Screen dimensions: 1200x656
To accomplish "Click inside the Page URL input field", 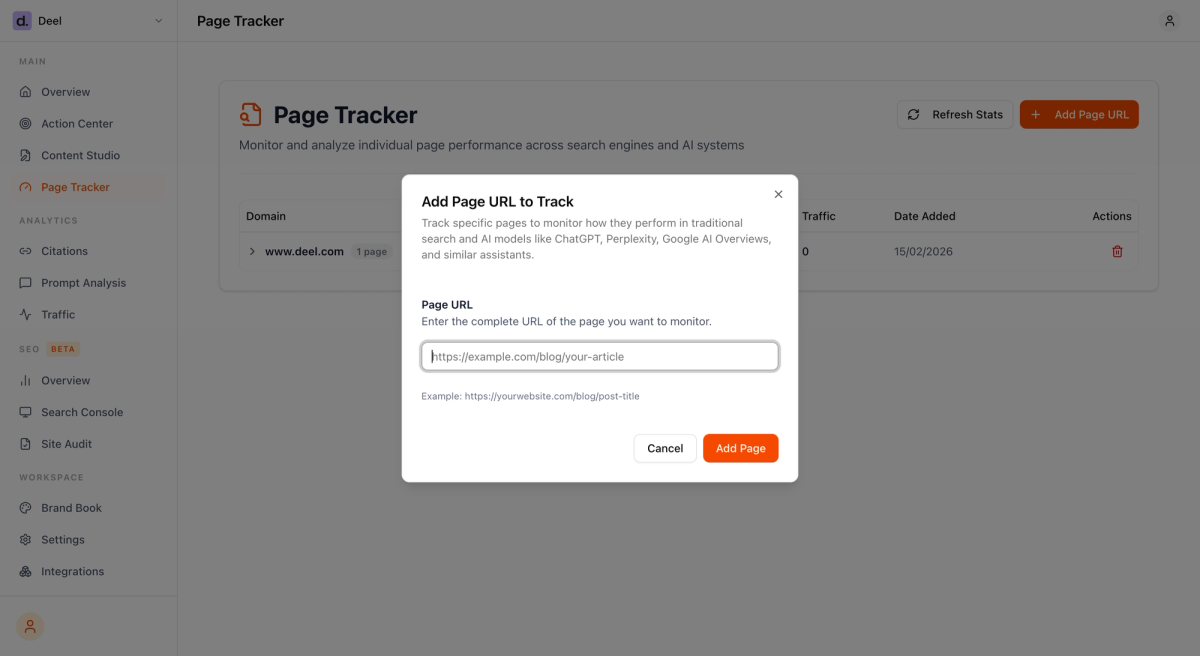I will (600, 356).
